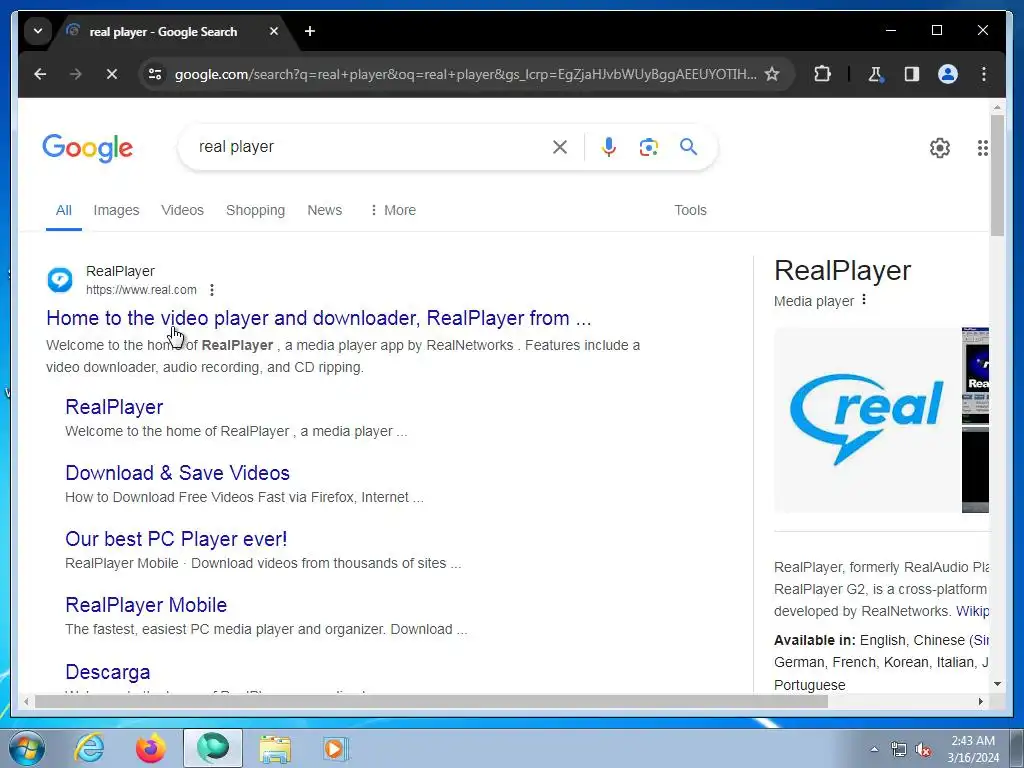The height and width of the screenshot is (768, 1024).
Task: Open the RealPlayer sitelink
Action: point(114,407)
